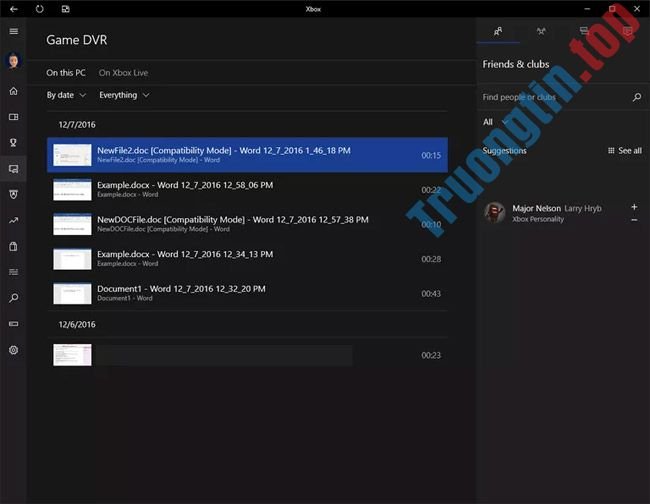The image size is (650, 504).
Task: Click the Friends & clubs heading
Action: coord(516,64)
